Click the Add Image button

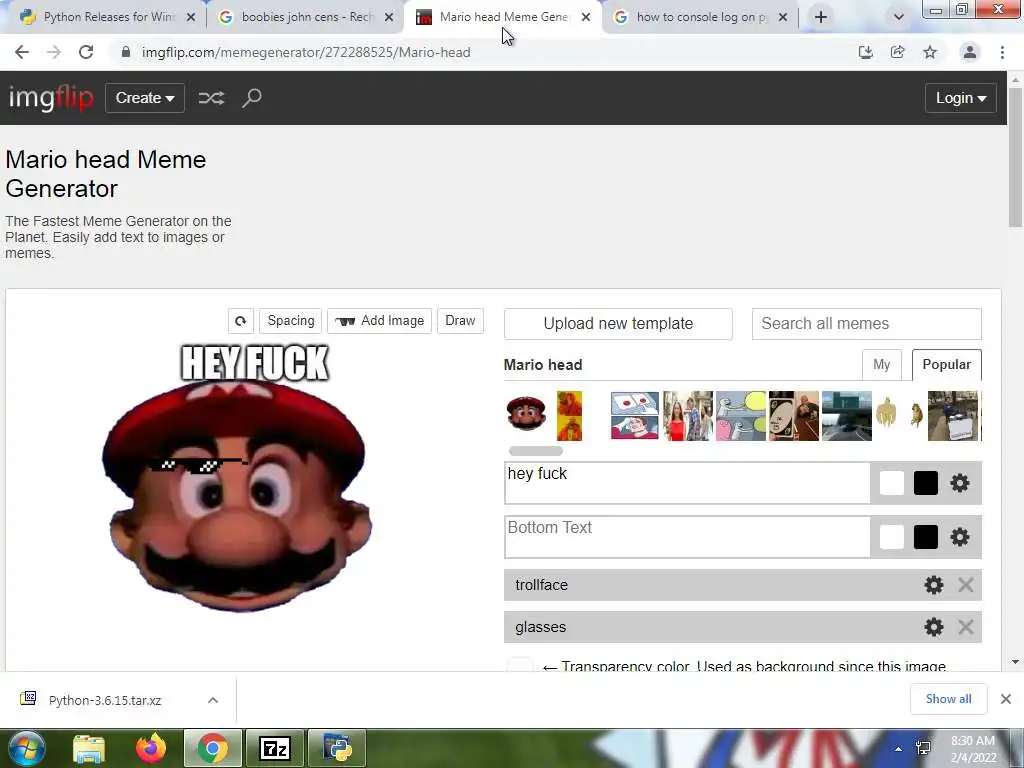click(x=379, y=321)
